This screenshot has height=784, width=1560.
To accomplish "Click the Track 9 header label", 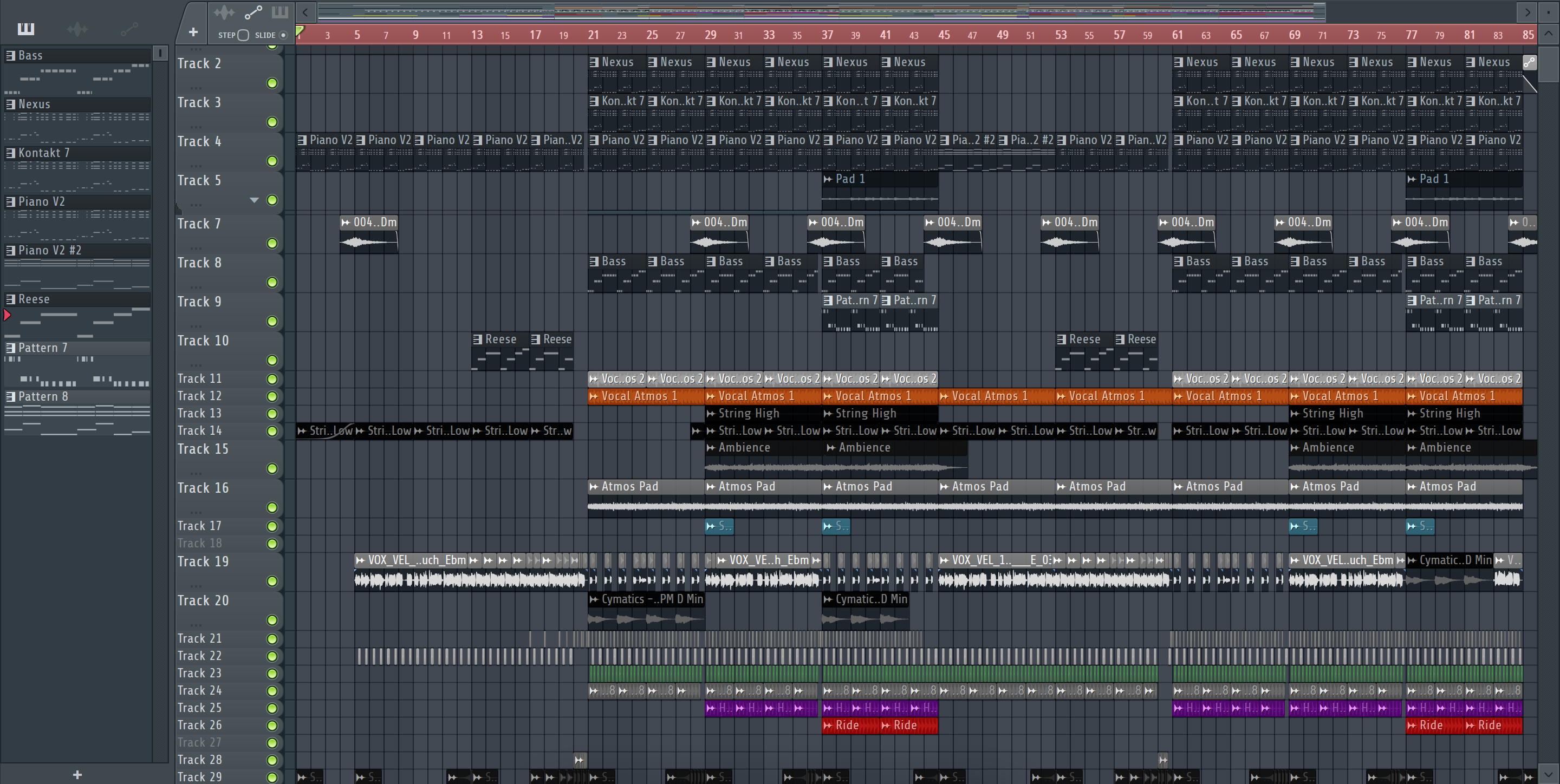I will click(199, 302).
